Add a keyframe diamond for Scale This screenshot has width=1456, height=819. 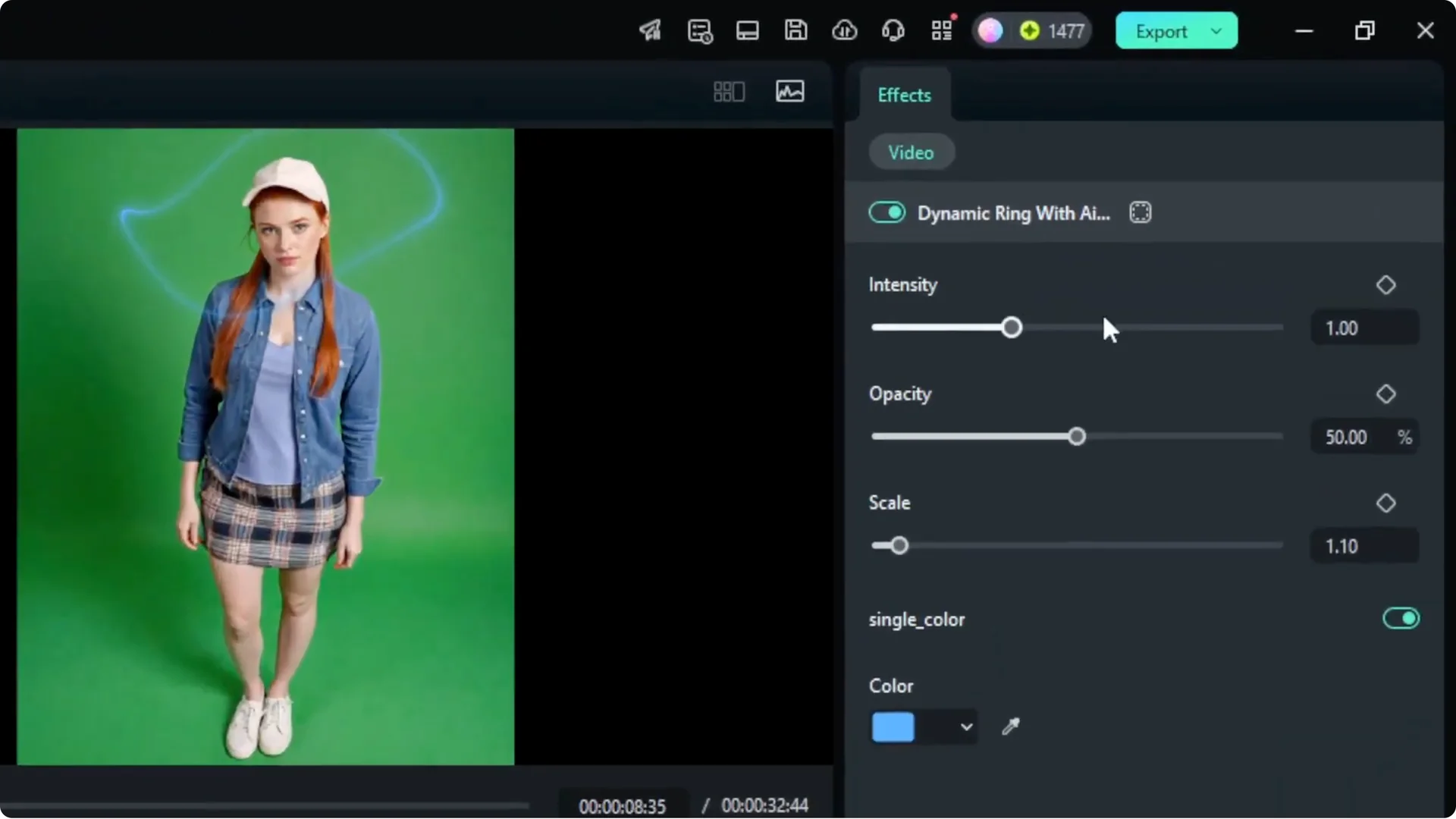[1386, 503]
